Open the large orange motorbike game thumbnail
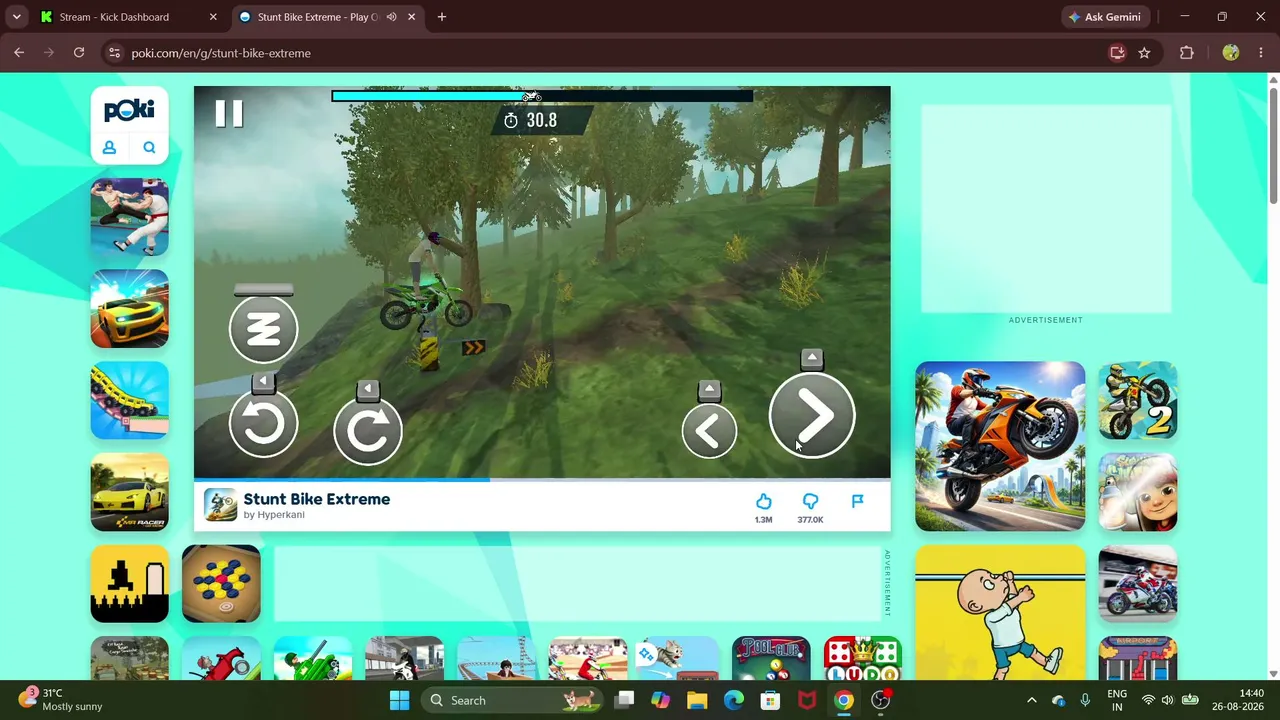 1000,446
